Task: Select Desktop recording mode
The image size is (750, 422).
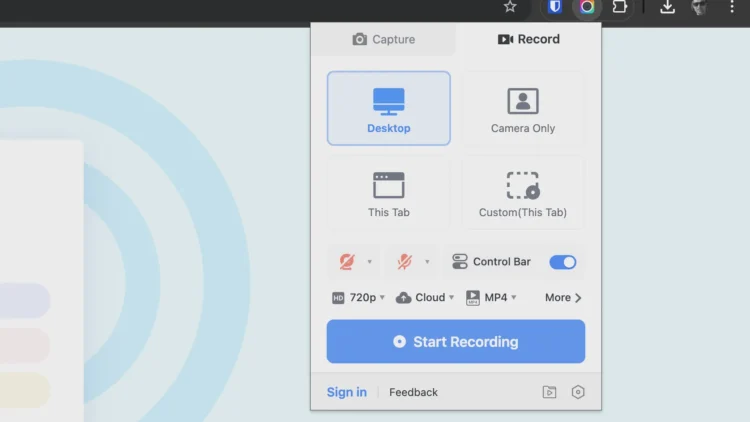Action: (388, 108)
